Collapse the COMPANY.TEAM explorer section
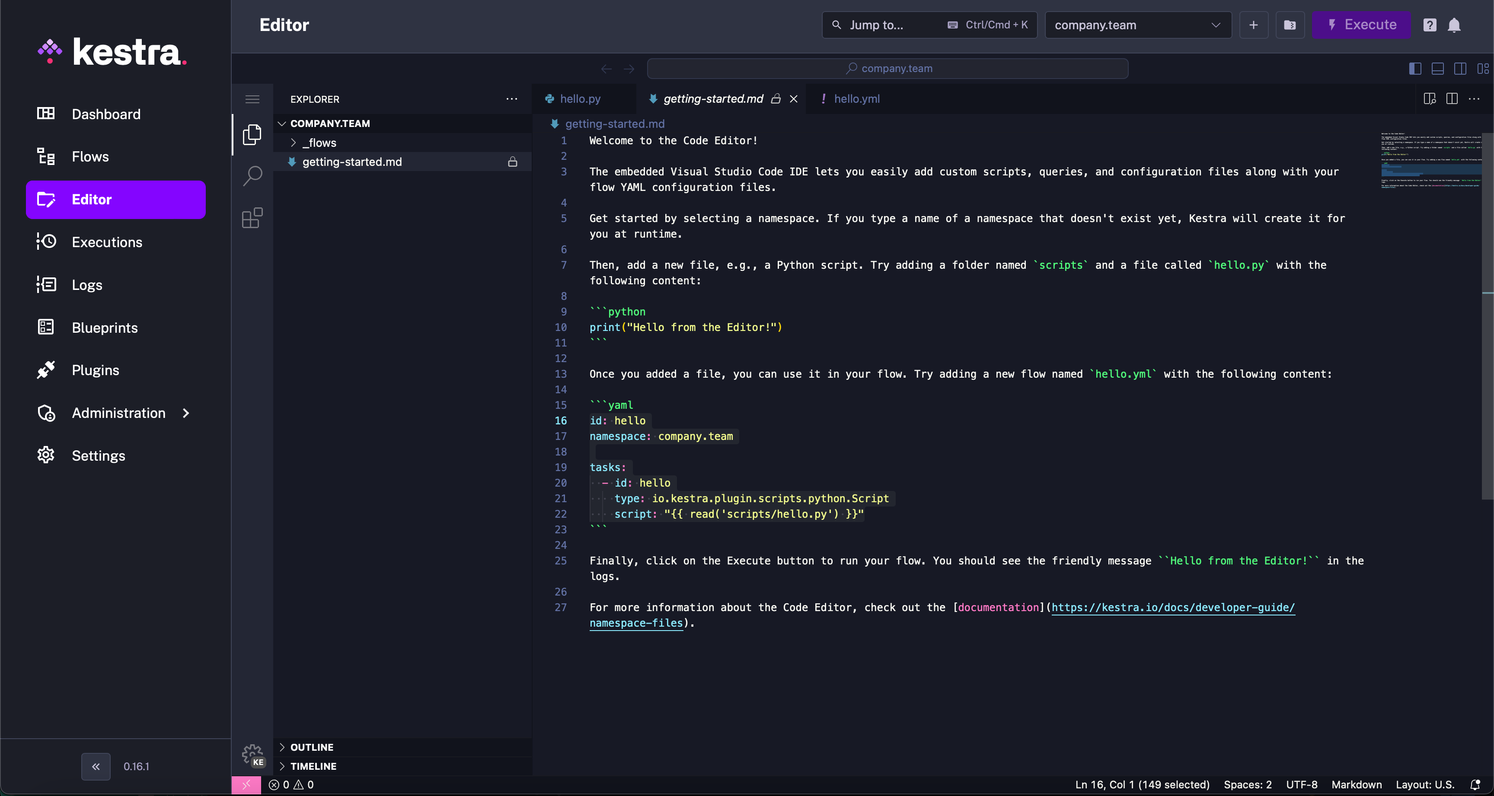The width and height of the screenshot is (1494, 796). coord(403,124)
